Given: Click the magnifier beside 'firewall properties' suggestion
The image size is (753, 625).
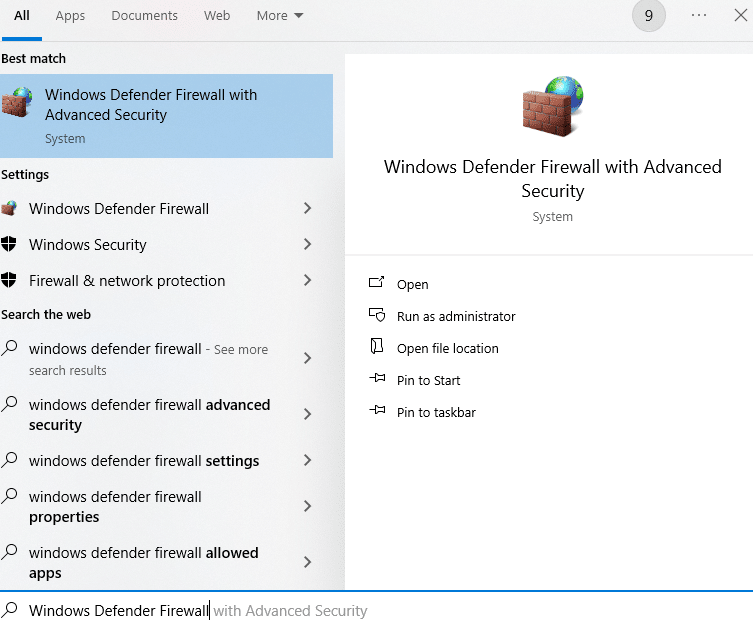Looking at the screenshot, I should tap(10, 495).
